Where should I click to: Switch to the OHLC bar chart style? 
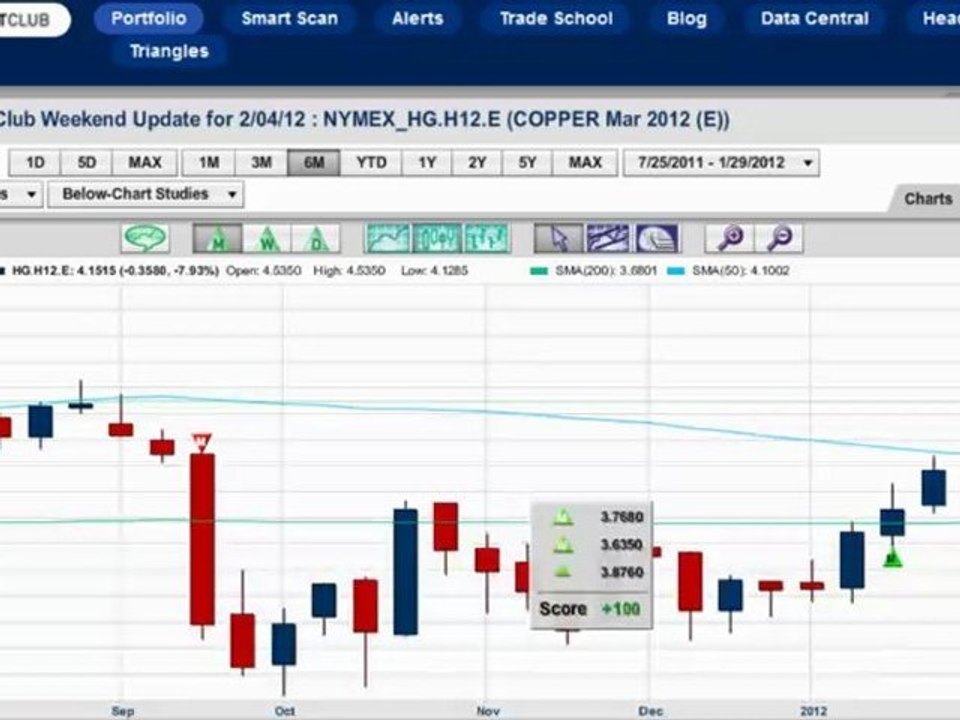click(486, 239)
